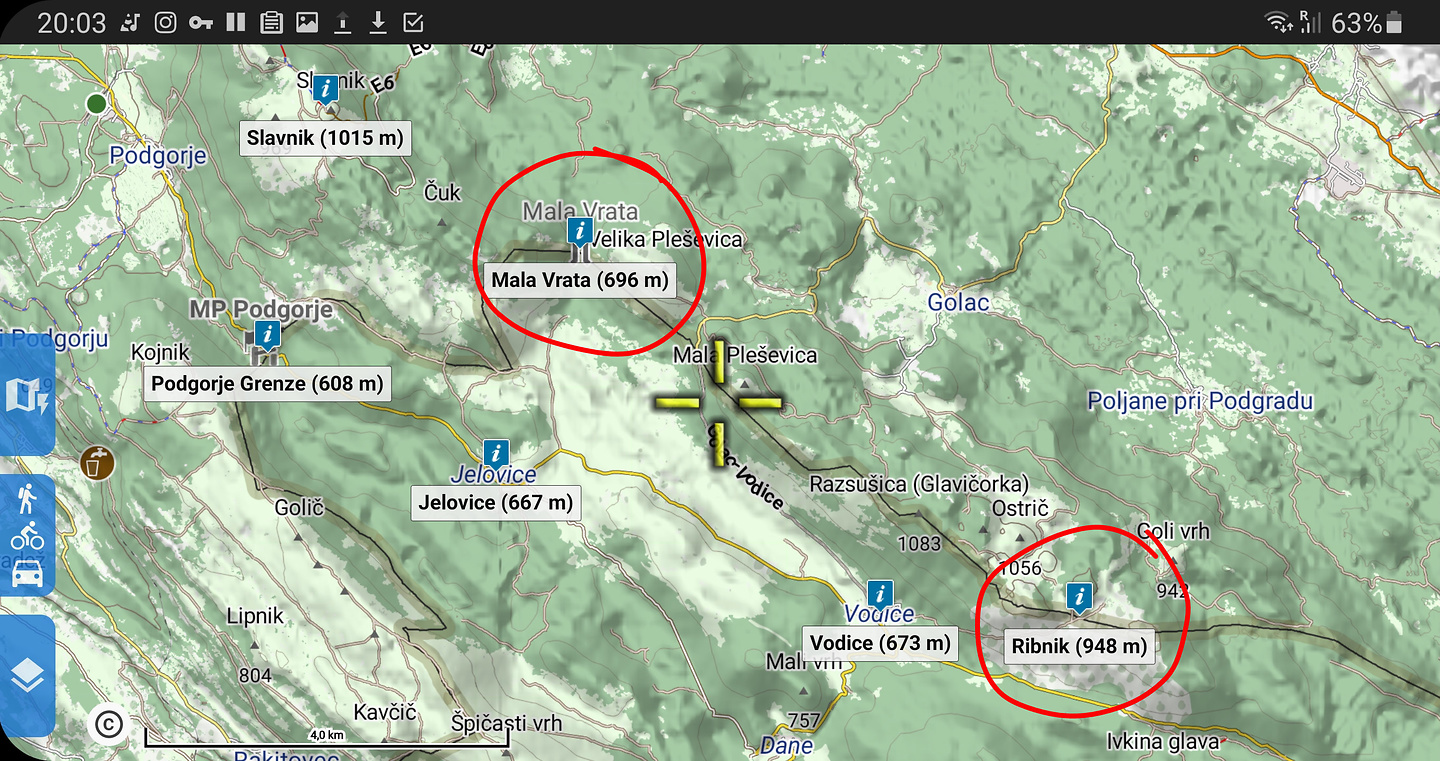Image resolution: width=1440 pixels, height=761 pixels.
Task: Select the "Jelovice (667 m)" label
Action: coord(496,502)
